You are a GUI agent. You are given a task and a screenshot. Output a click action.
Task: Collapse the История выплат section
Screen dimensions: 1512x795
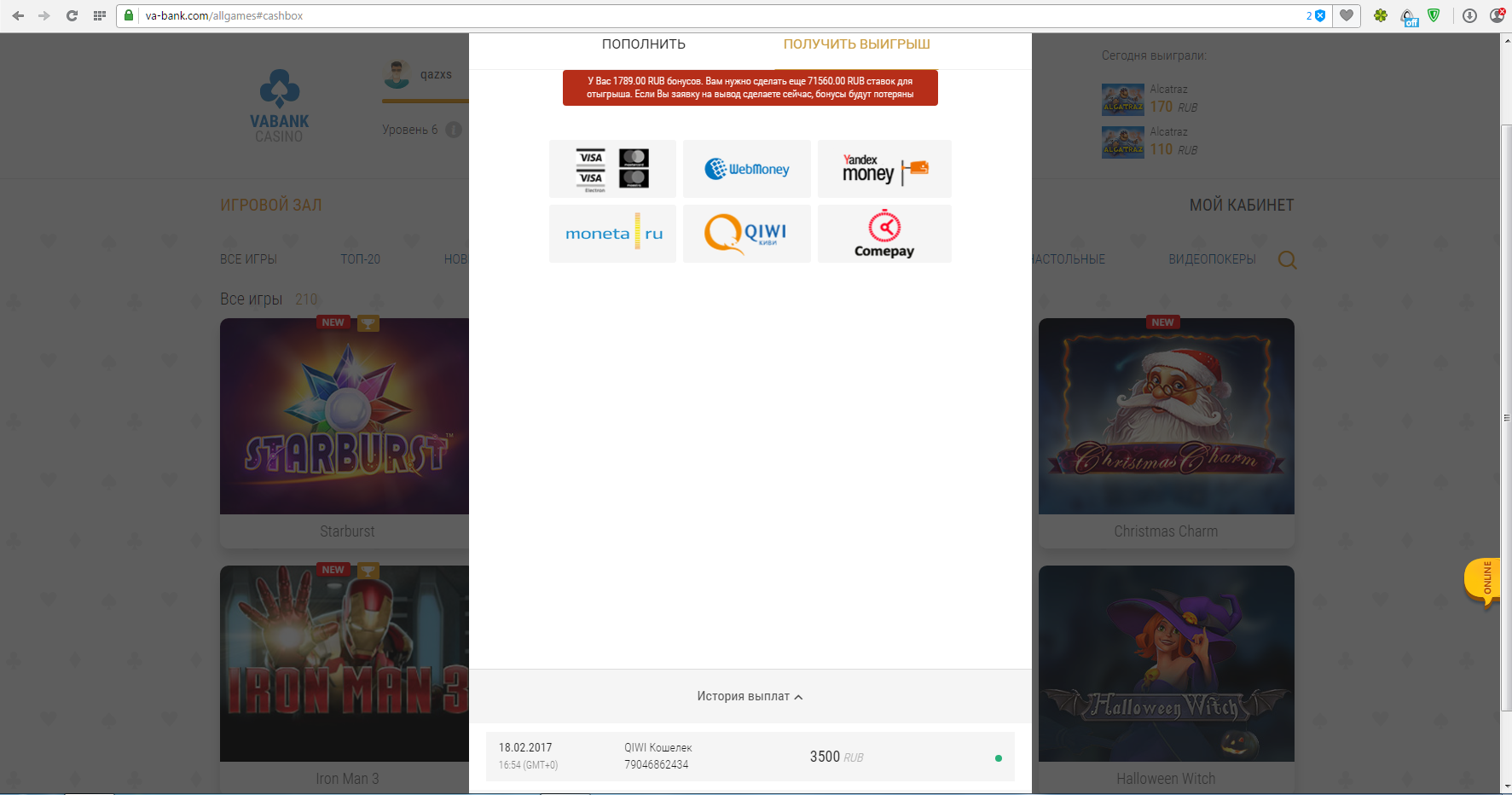click(x=750, y=696)
